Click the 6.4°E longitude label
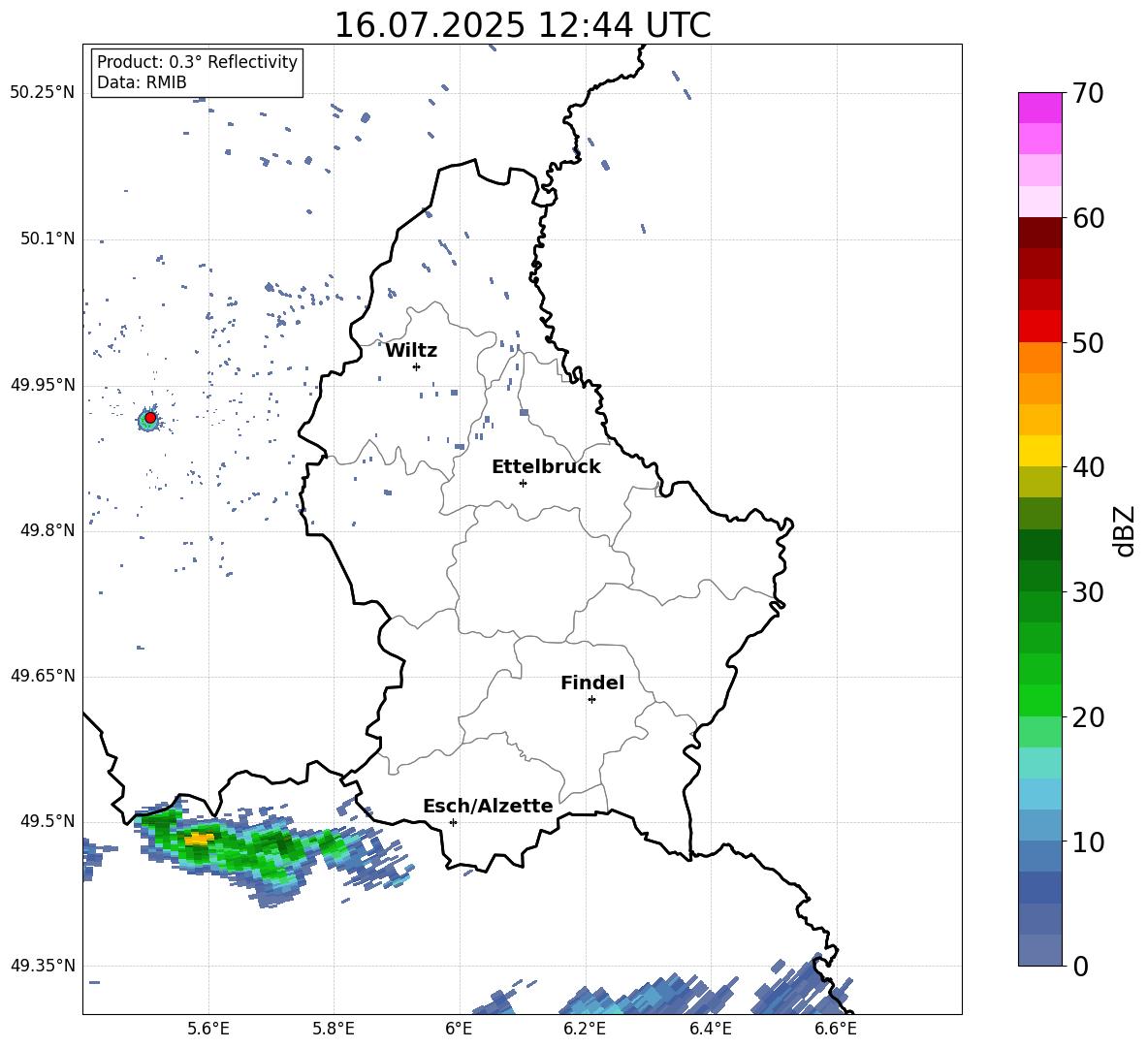The width and height of the screenshot is (1148, 1048). pos(710,1029)
